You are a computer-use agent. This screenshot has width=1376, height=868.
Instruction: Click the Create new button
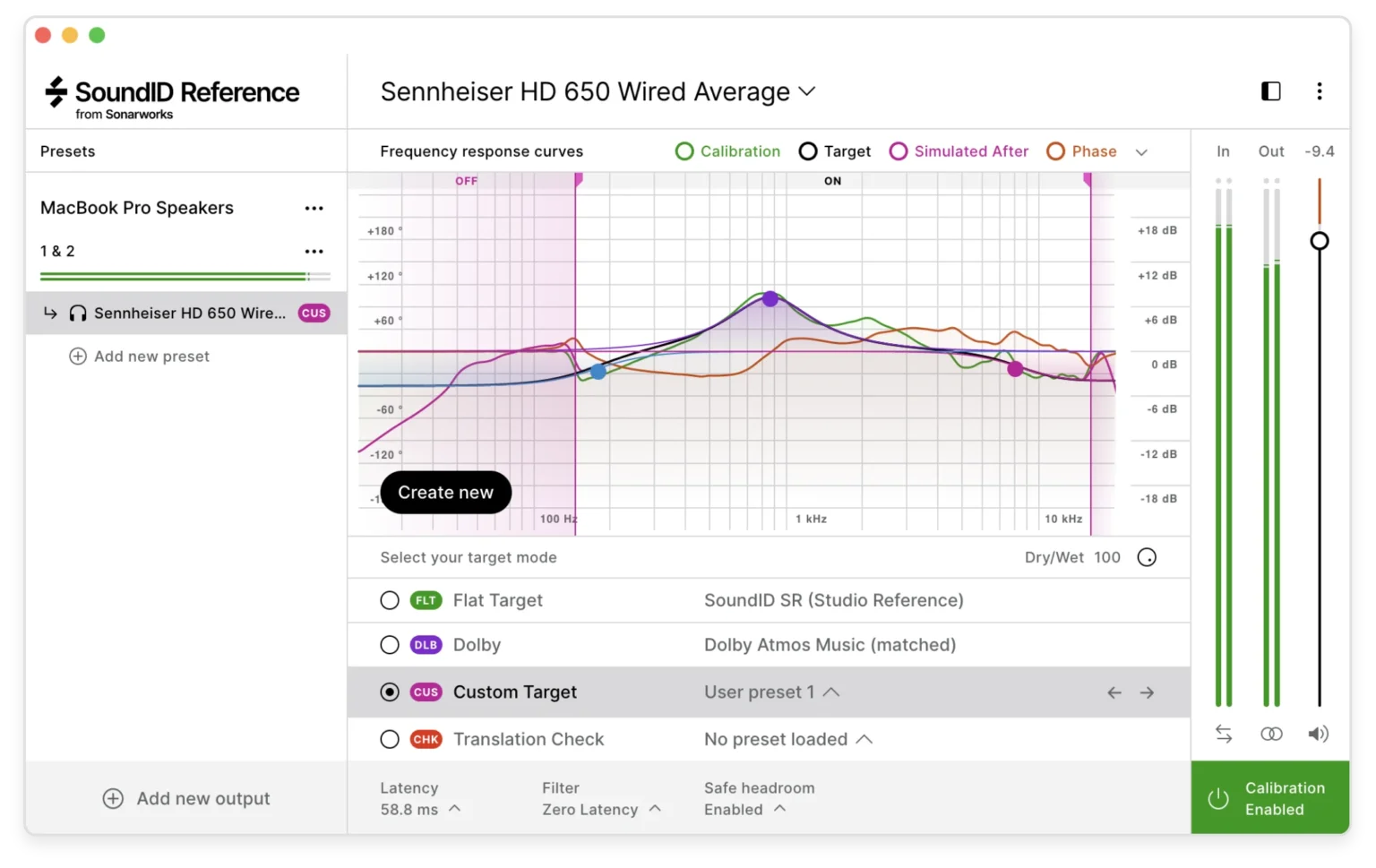pyautogui.click(x=445, y=493)
